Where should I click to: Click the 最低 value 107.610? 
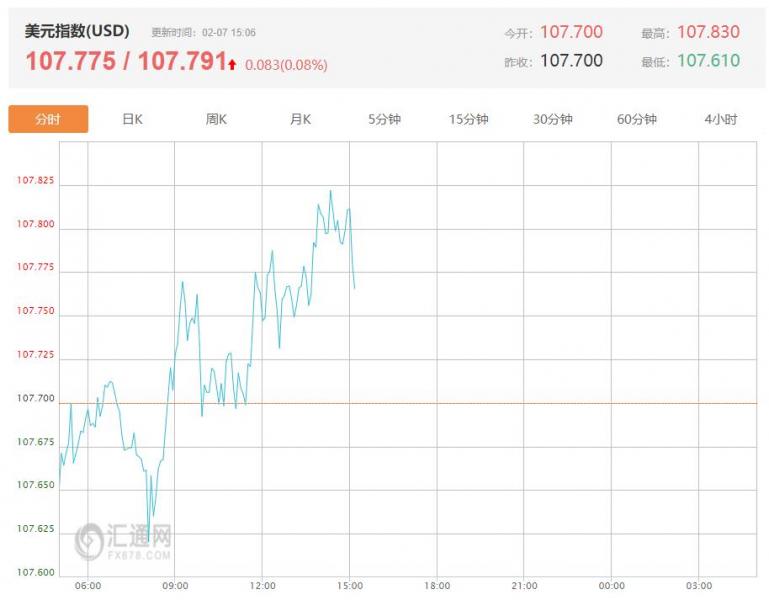[x=708, y=61]
